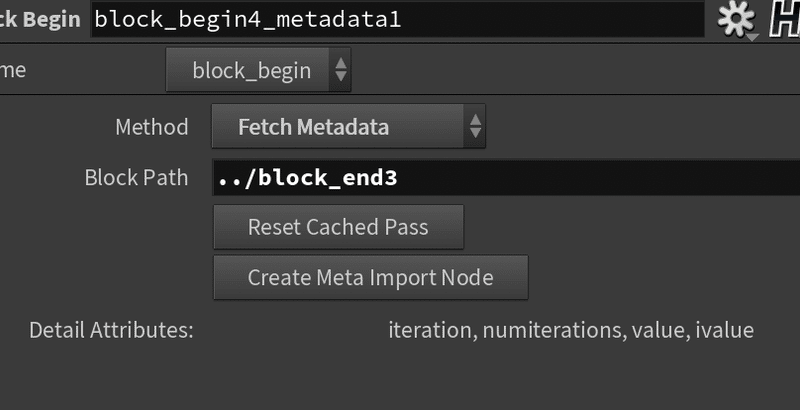Viewport: 800px width, 410px height.
Task: Click the node name field block_begin4_metadata1
Action: tap(397, 19)
